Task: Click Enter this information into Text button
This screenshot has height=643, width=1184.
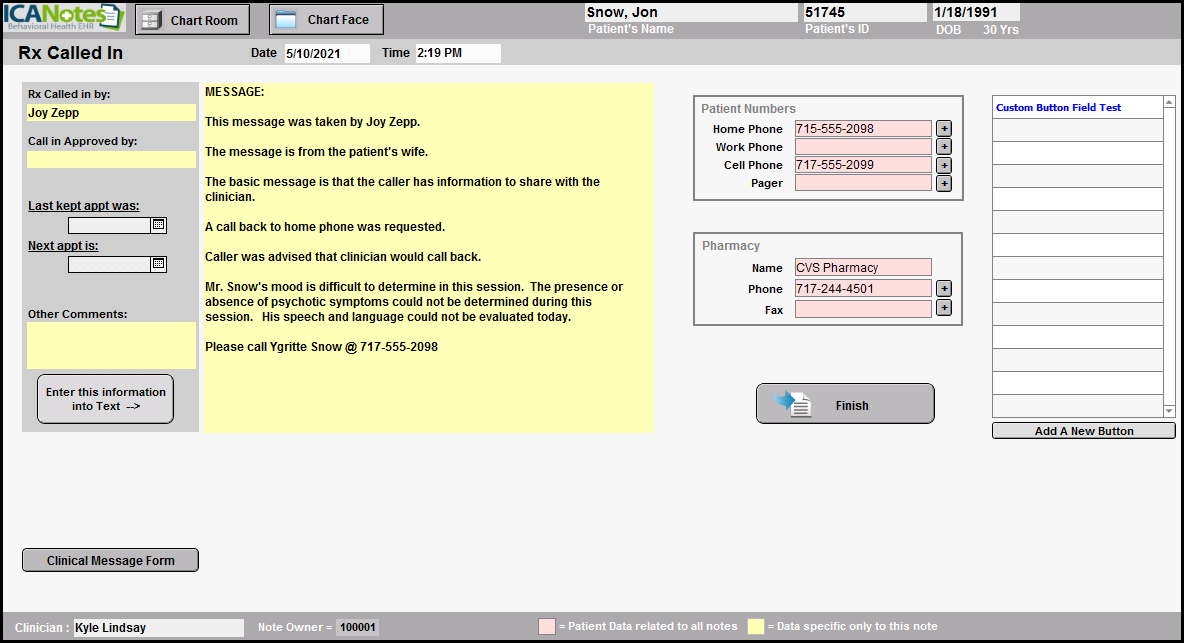Action: point(105,399)
